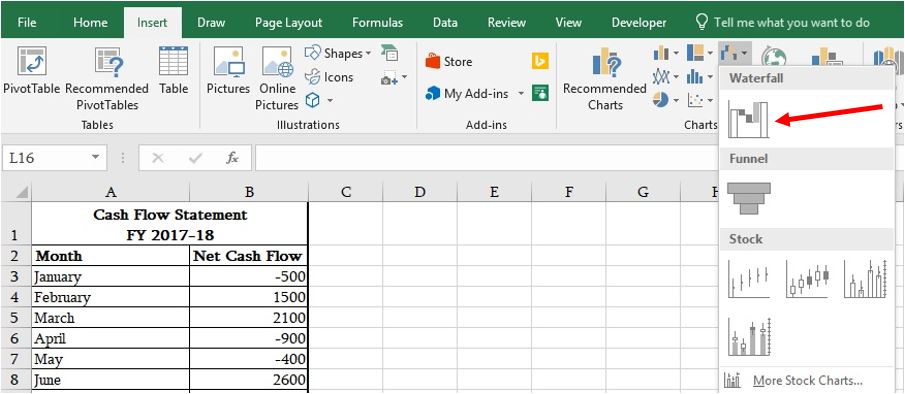This screenshot has height=394, width=905.
Task: Select the High-Low-Close stock chart
Action: (749, 279)
